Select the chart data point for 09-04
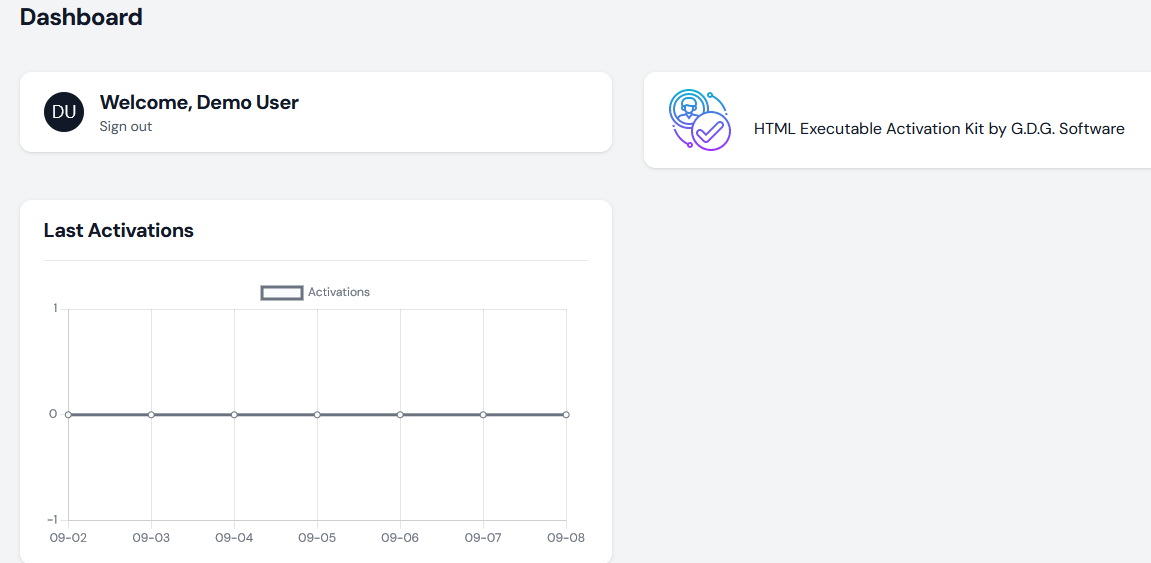This screenshot has height=563, width=1151. [234, 414]
